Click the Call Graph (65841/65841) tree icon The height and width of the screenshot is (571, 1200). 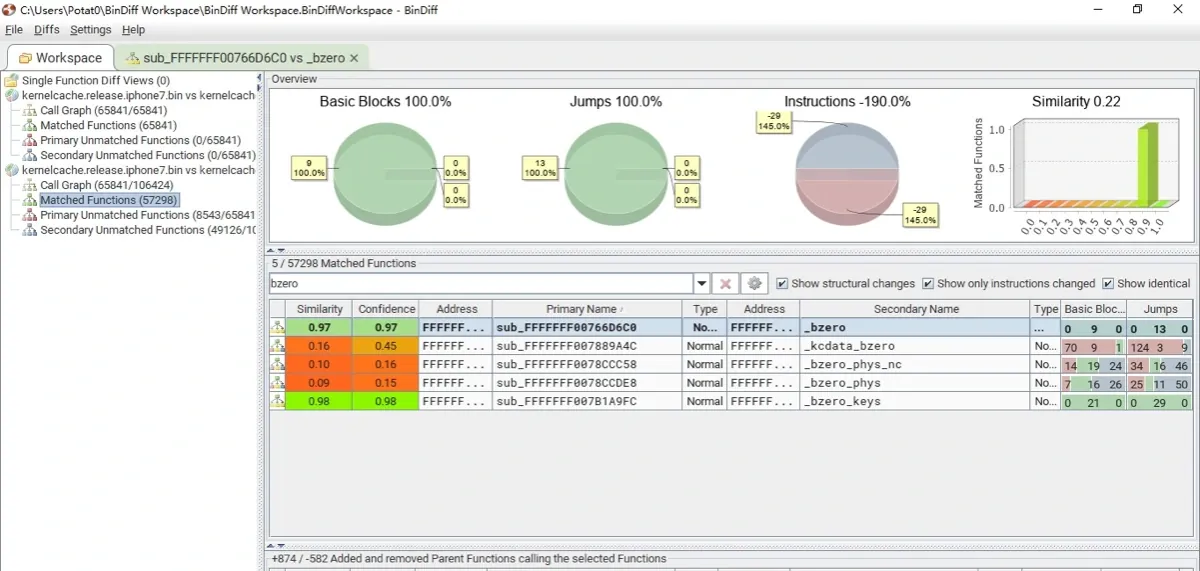pos(30,110)
